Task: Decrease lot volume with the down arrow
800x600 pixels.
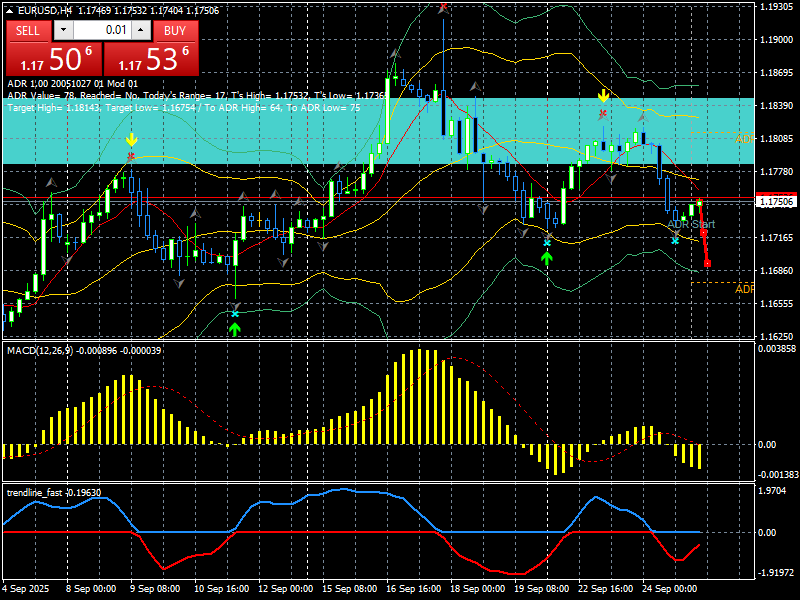Action: (63, 30)
